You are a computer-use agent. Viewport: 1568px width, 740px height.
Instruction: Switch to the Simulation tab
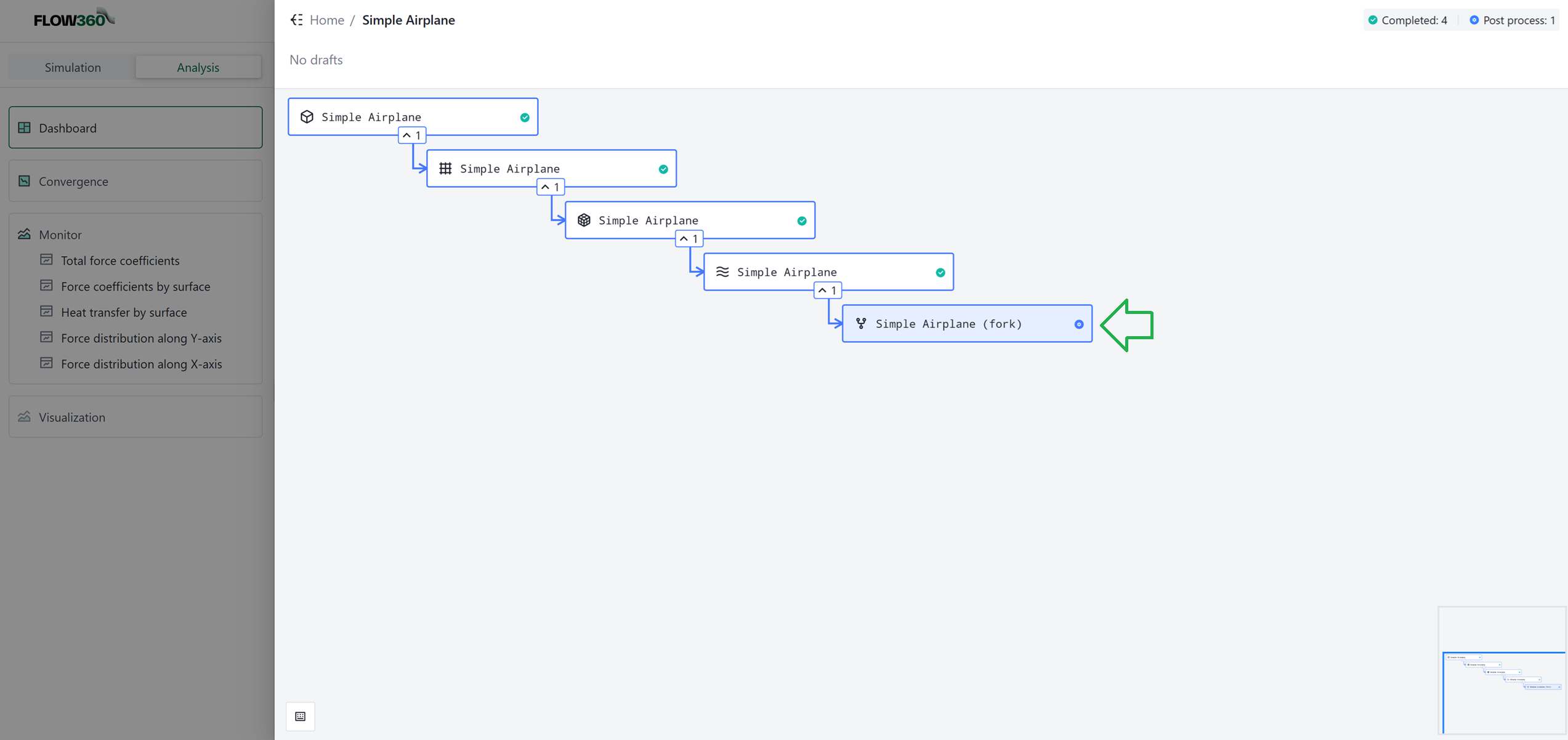coord(73,67)
